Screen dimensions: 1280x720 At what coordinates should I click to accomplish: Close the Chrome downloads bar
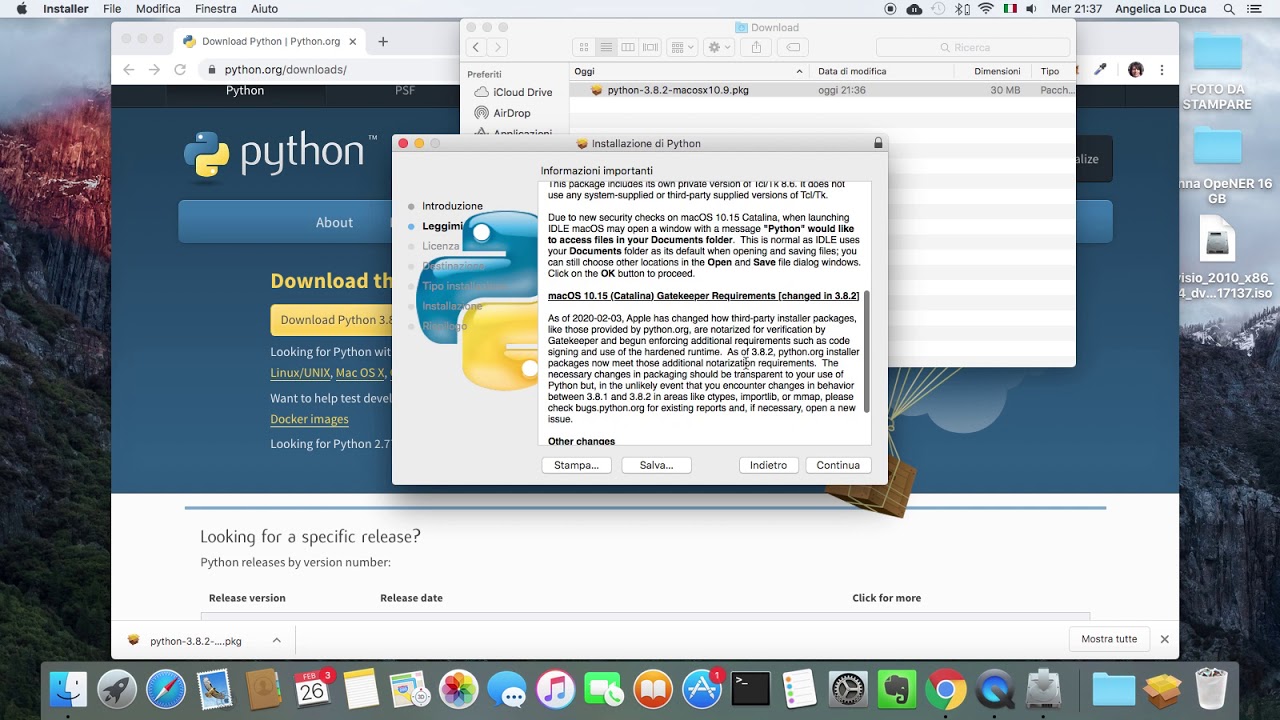tap(1164, 639)
